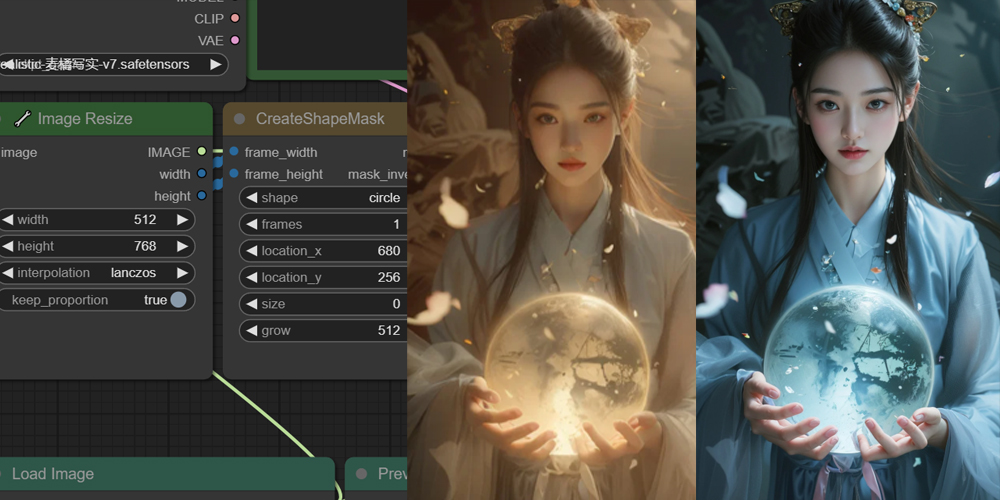Select next interpolation method with right arrow

point(182,273)
